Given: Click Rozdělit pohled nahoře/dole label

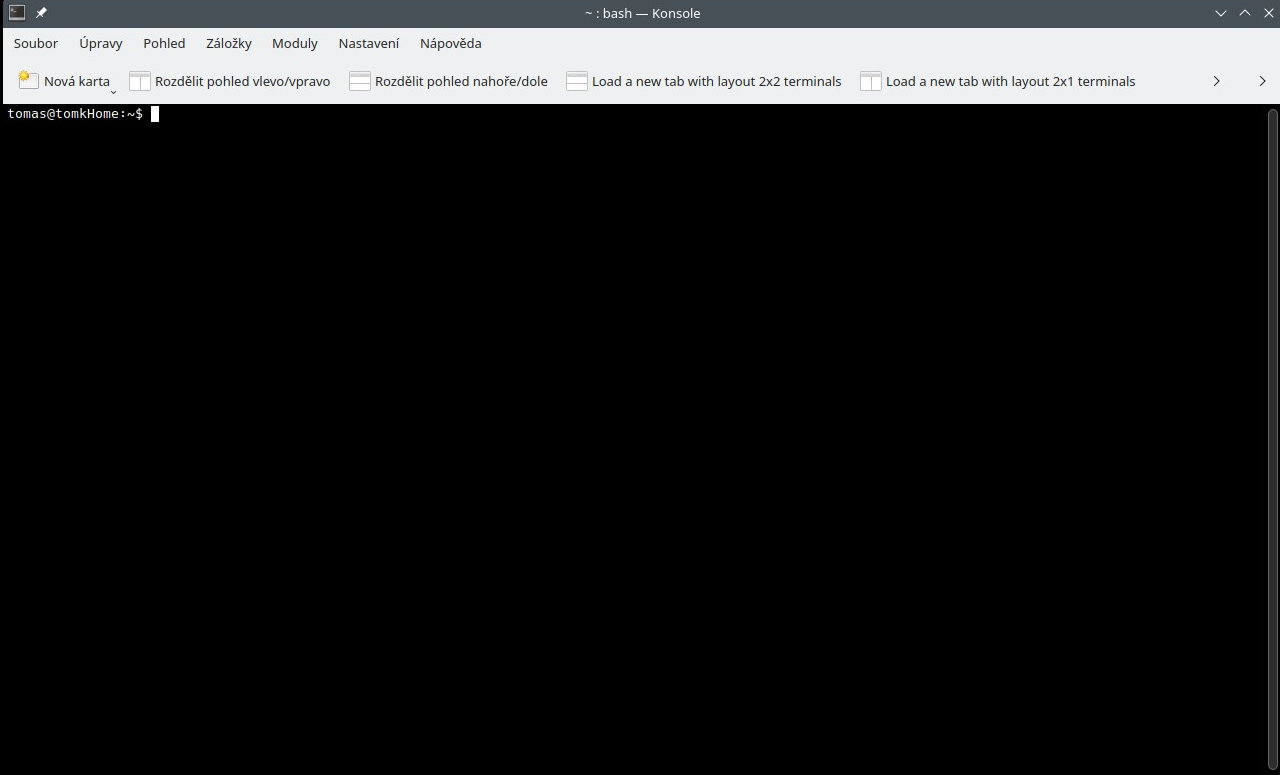Looking at the screenshot, I should [461, 81].
